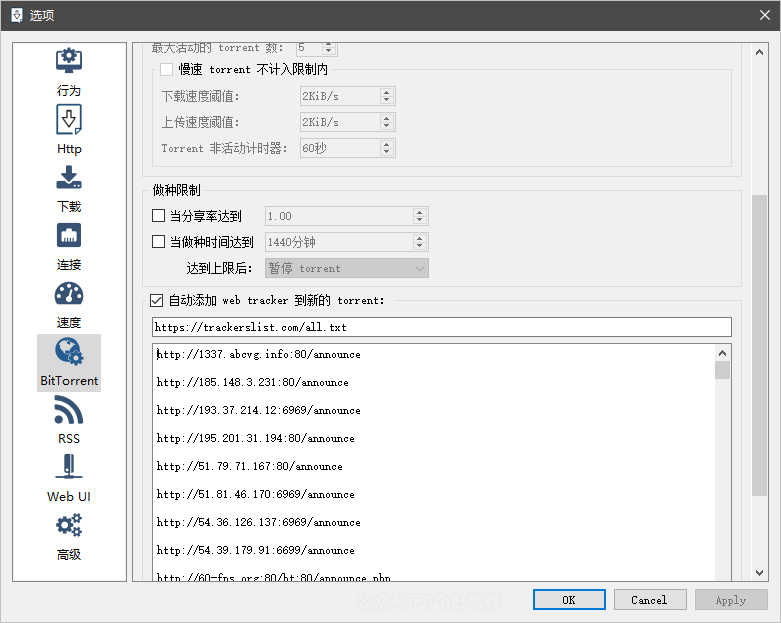Viewport: 781px width, 623px height.
Task: Click tracker line http://54.36.126.137:6969/announce
Action: [x=259, y=522]
